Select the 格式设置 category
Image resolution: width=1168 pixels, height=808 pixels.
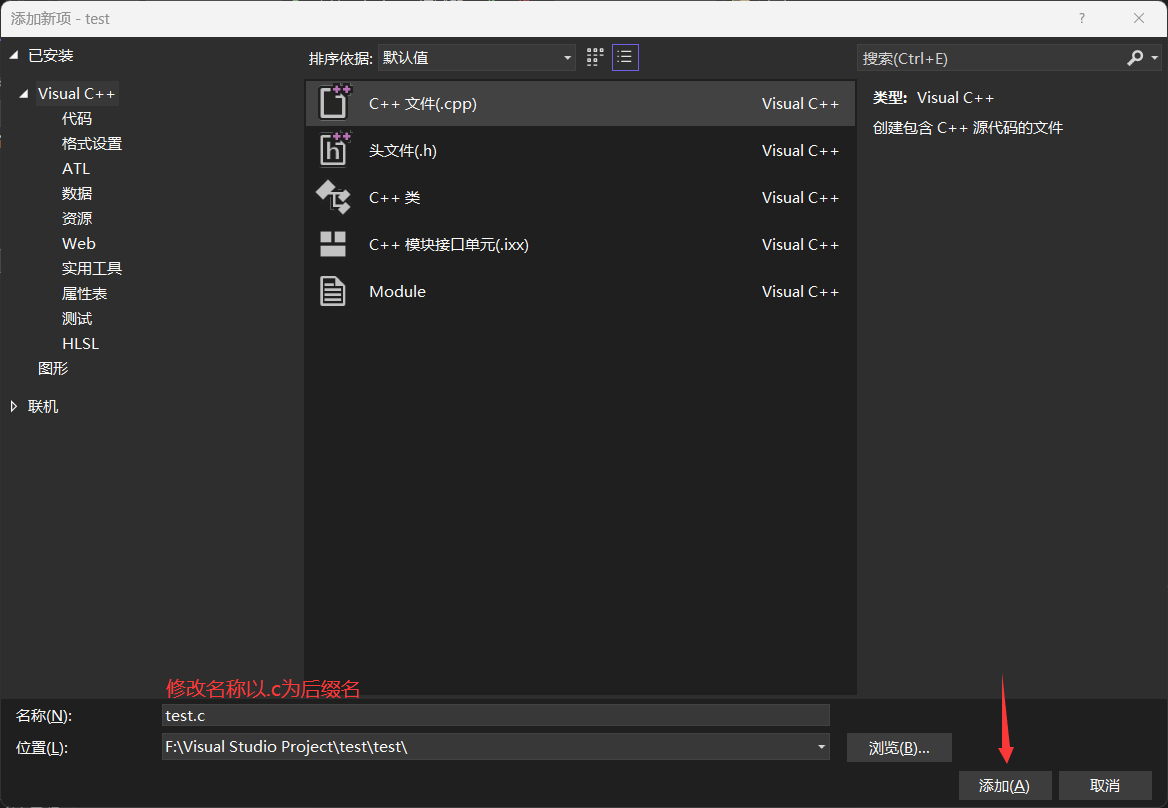(x=92, y=144)
